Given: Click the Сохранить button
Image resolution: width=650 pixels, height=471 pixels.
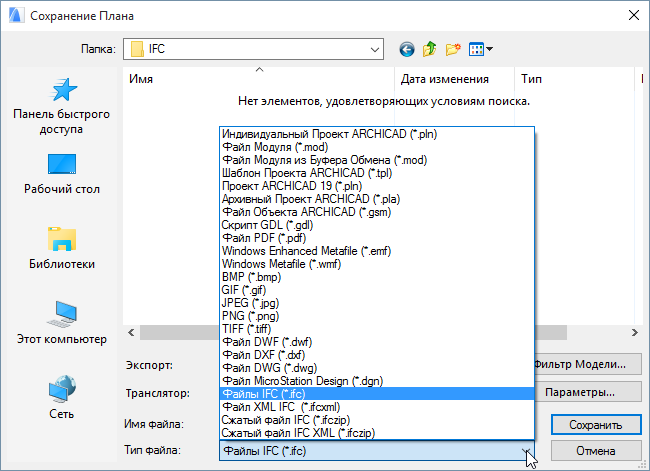Looking at the screenshot, I should pyautogui.click(x=596, y=425).
